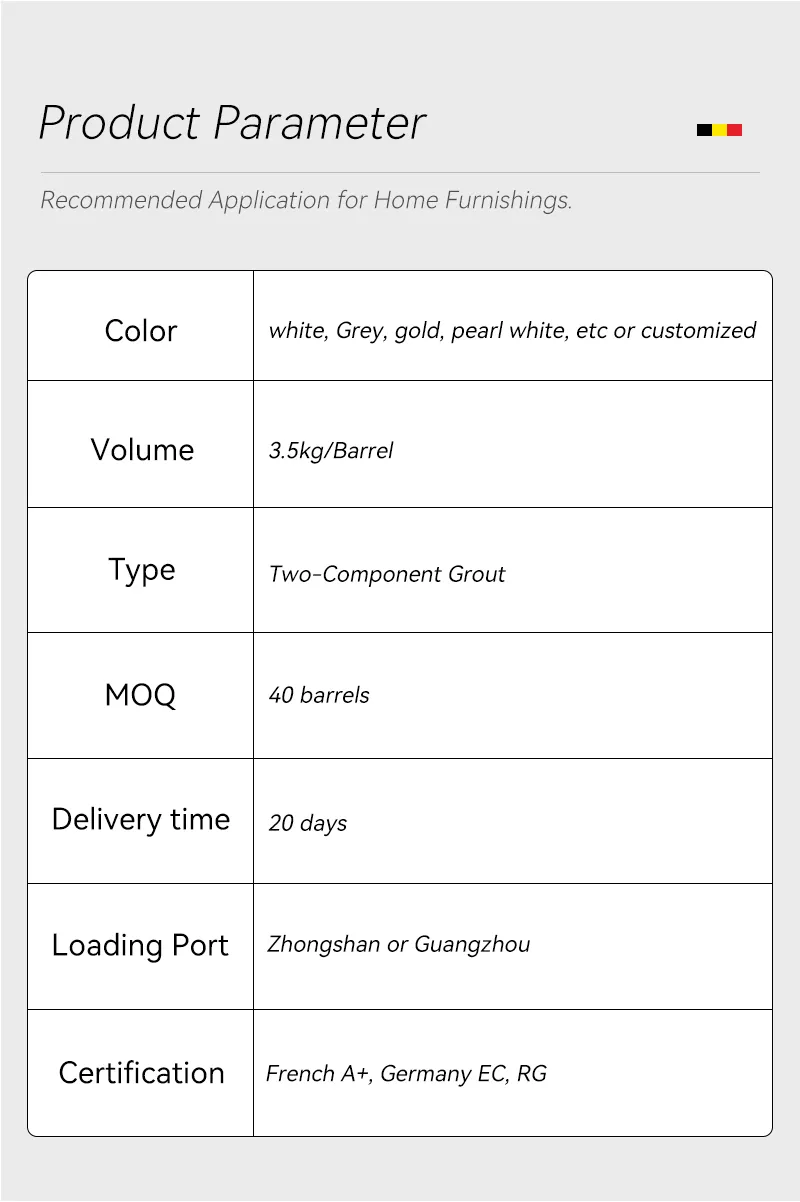Select the 3.5kg/Barrel value

(331, 451)
